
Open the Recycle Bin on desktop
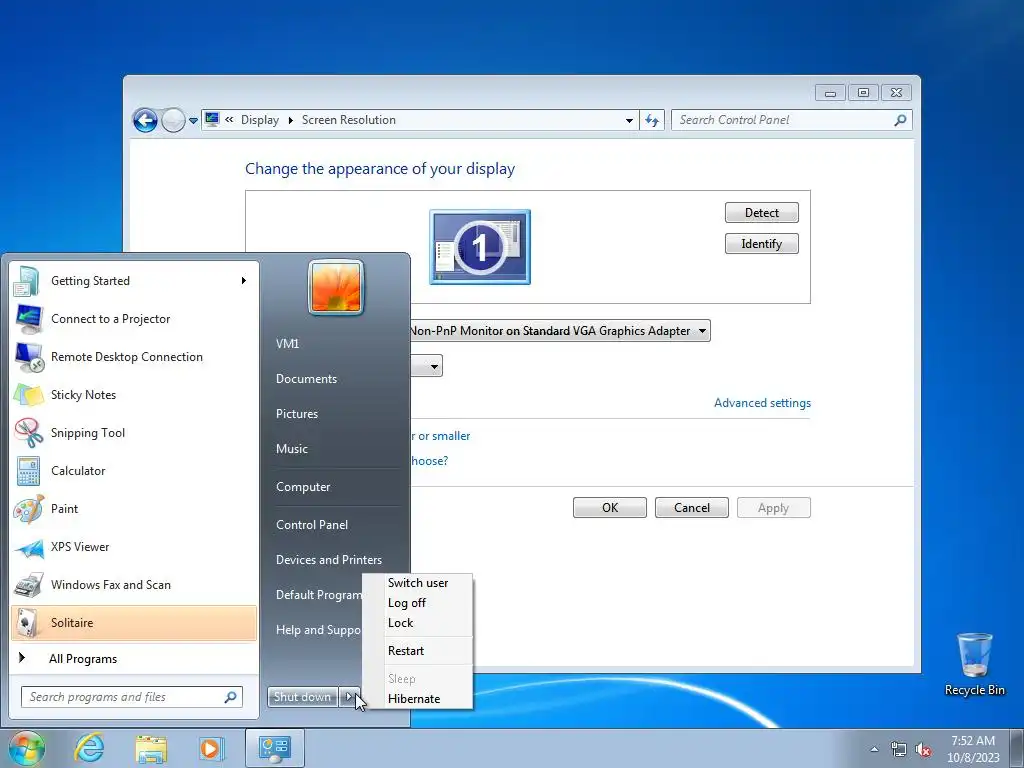(974, 664)
